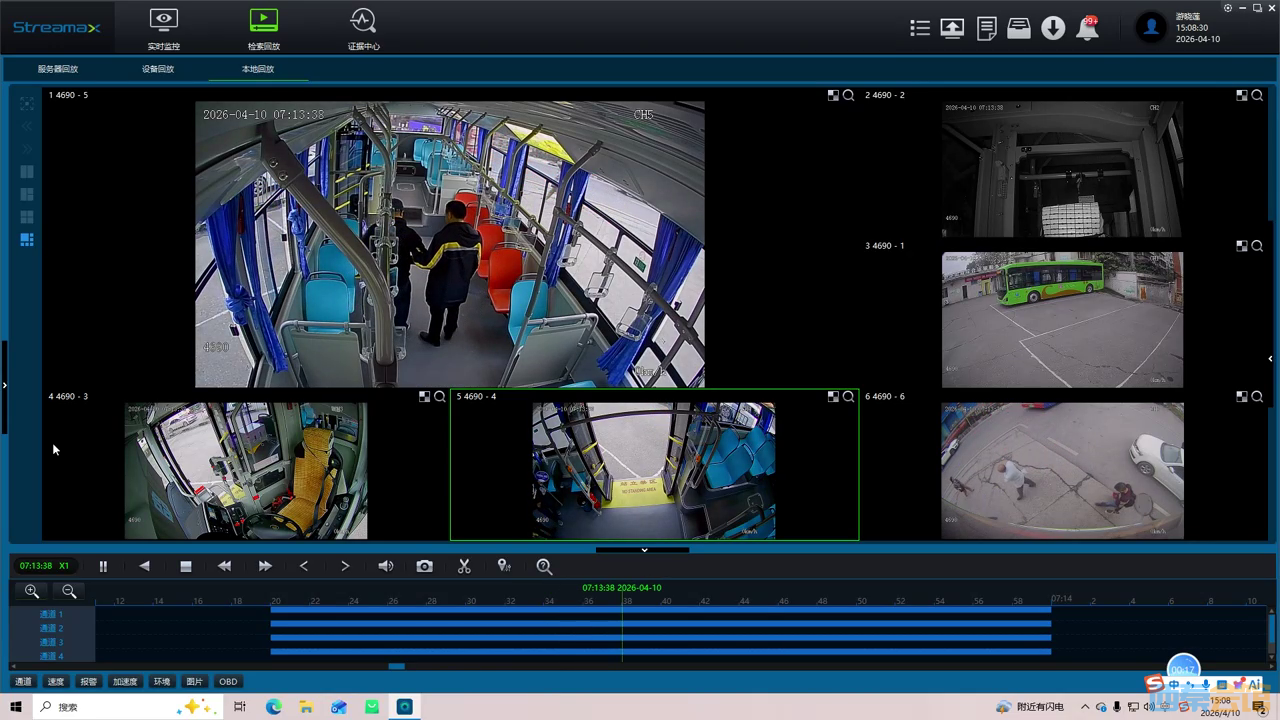Image resolution: width=1280 pixels, height=720 pixels.
Task: Switch to 服务器回放 tab
Action: [58, 69]
